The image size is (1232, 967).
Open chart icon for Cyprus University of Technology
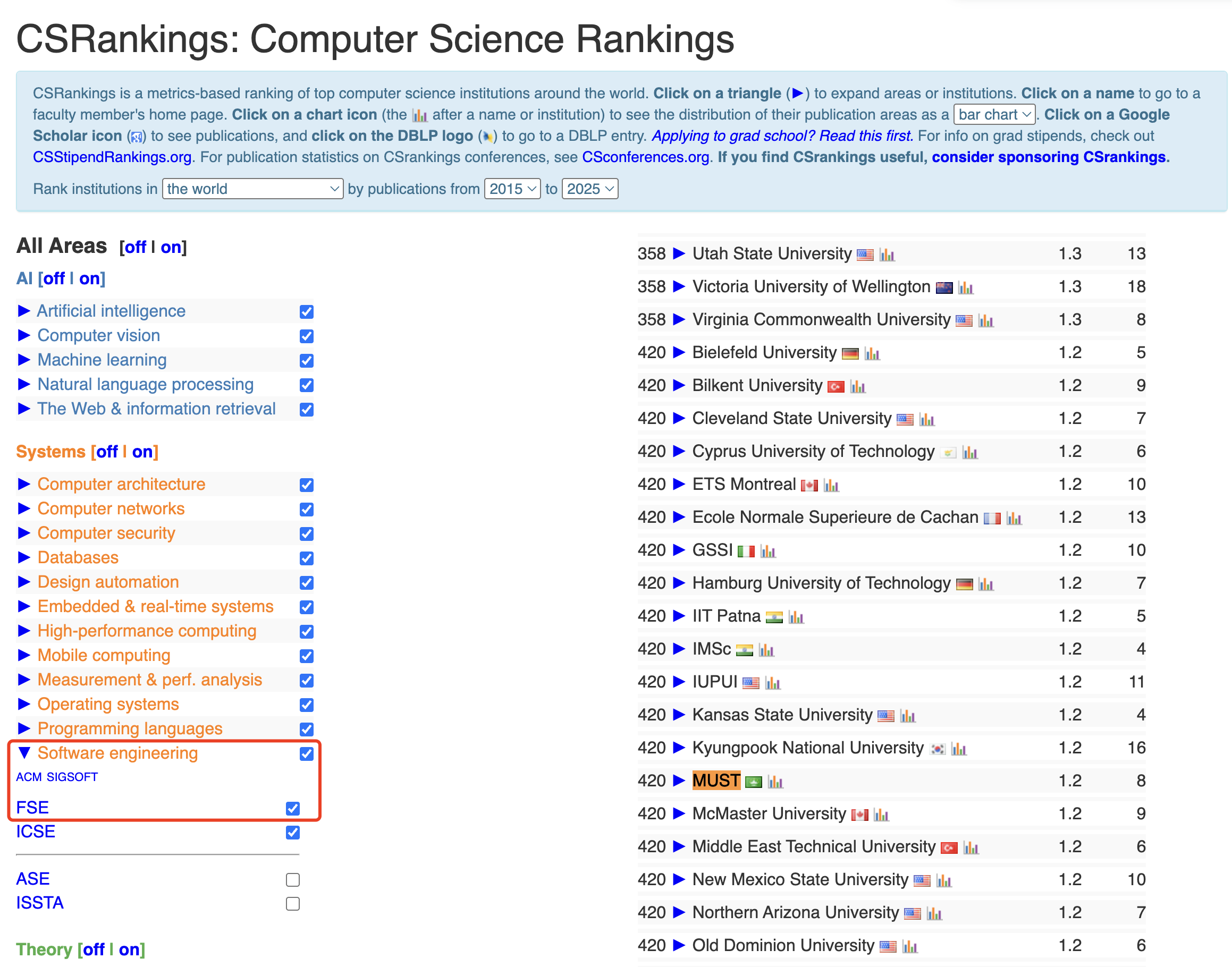971,452
